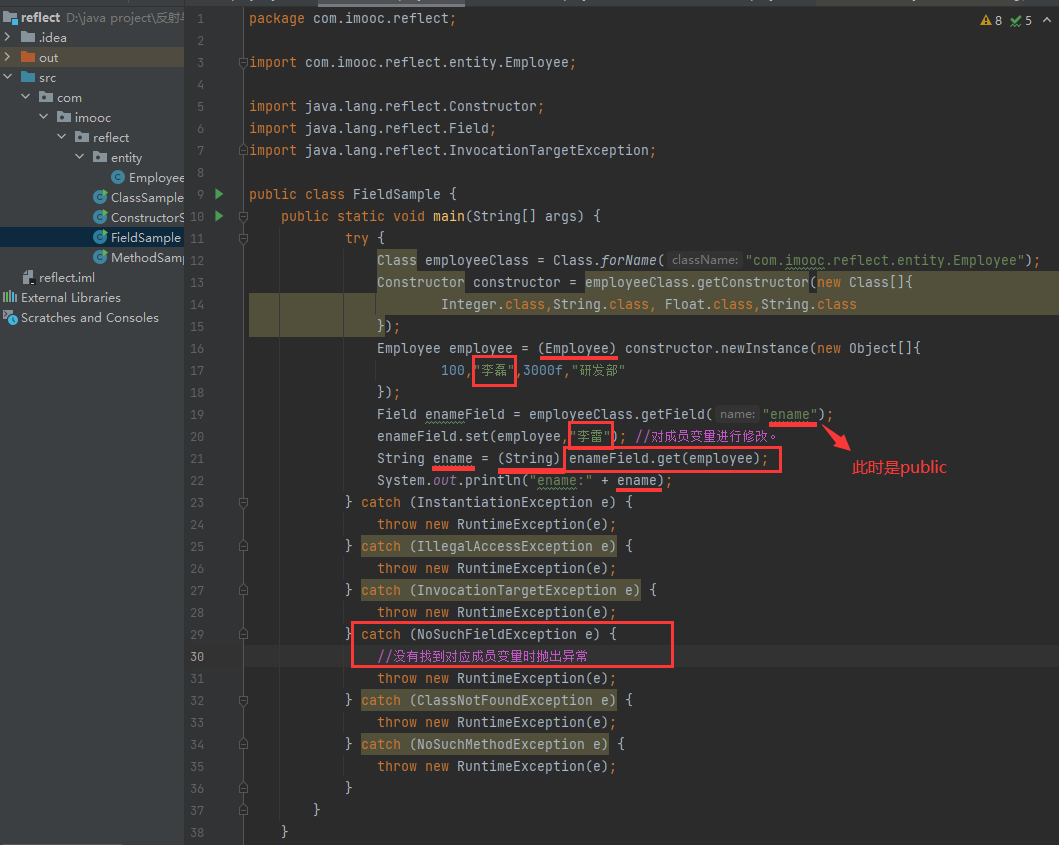Expand the .idea folder
This screenshot has width=1059, height=845.
pos(8,37)
